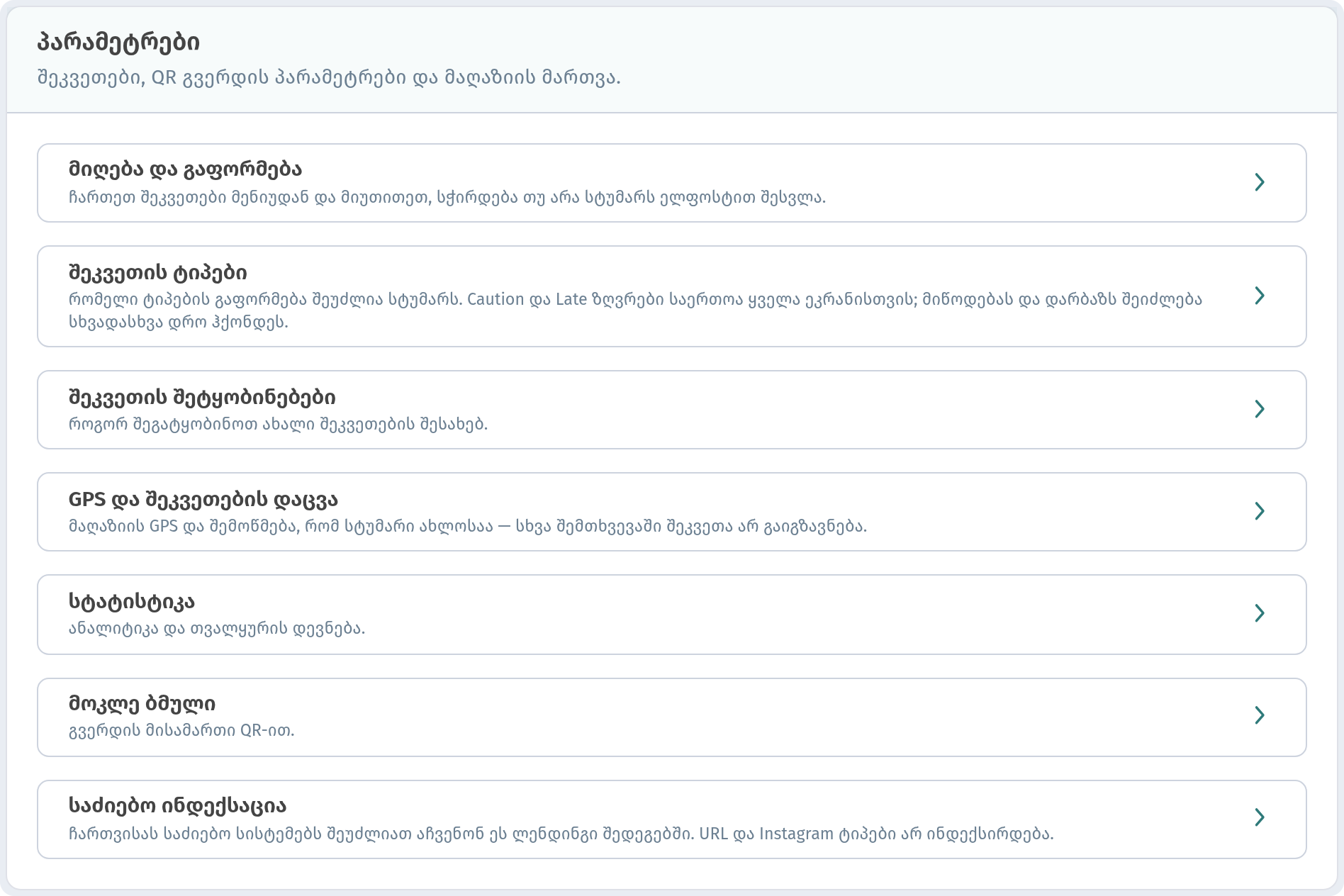Select the შეკვეთის ტიპები heading
Image resolution: width=1344 pixels, height=896 pixels.
tap(157, 272)
